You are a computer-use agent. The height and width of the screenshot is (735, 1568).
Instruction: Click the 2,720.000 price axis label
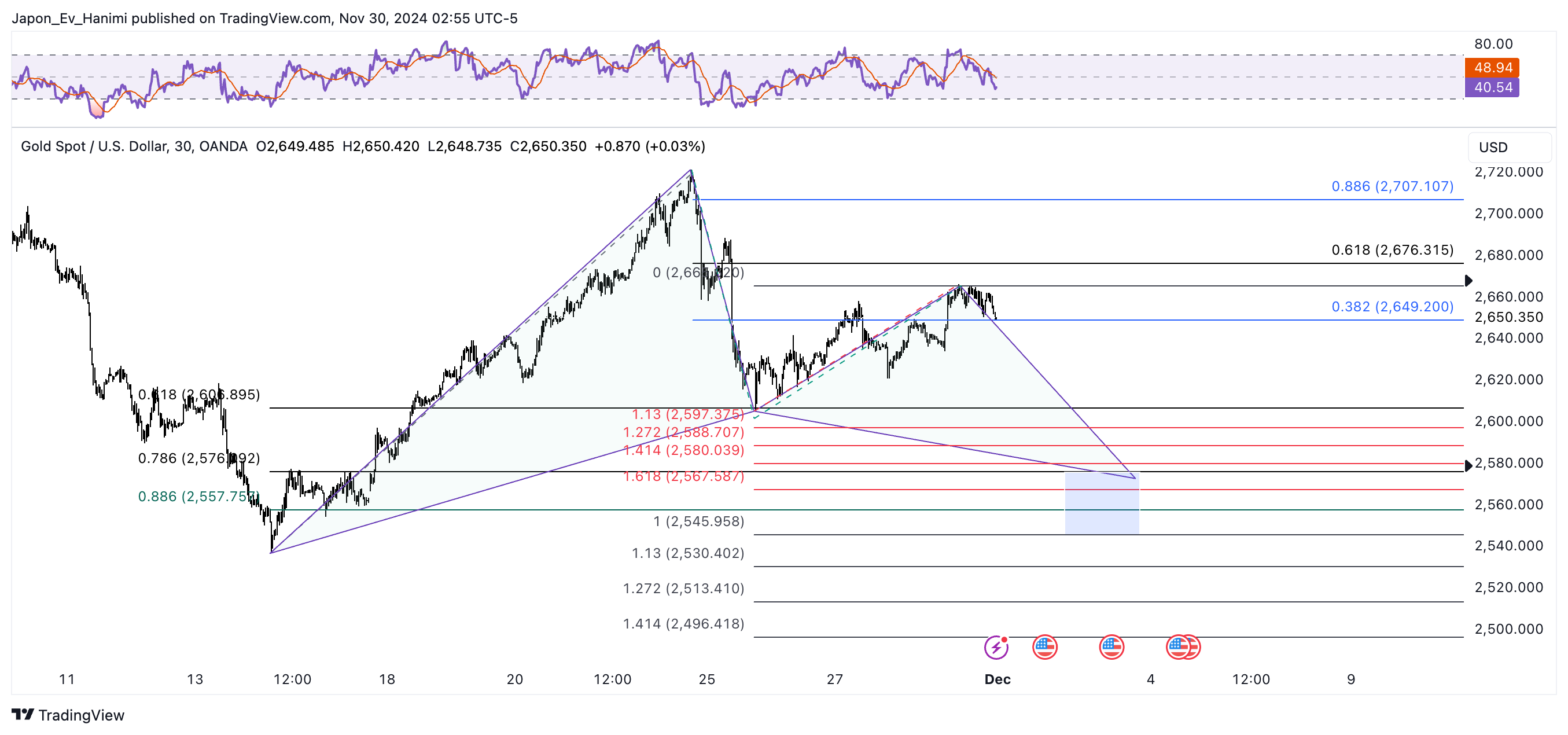1508,172
